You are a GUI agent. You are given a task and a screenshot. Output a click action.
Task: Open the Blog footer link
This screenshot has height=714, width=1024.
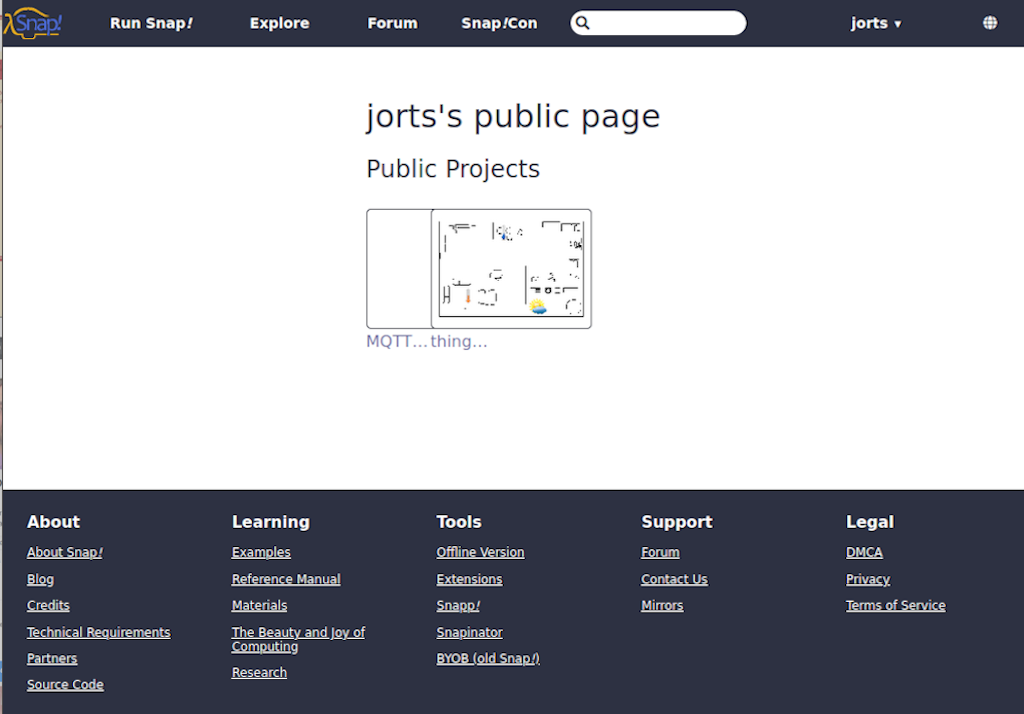pos(40,579)
